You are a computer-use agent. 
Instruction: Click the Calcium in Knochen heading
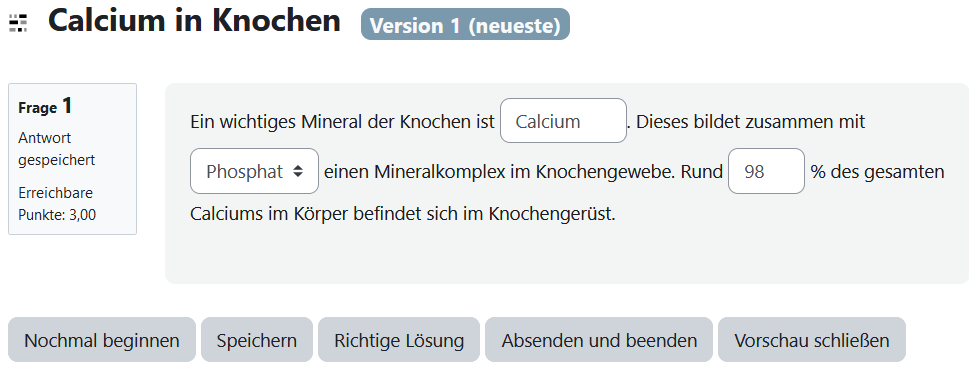pyautogui.click(x=195, y=21)
